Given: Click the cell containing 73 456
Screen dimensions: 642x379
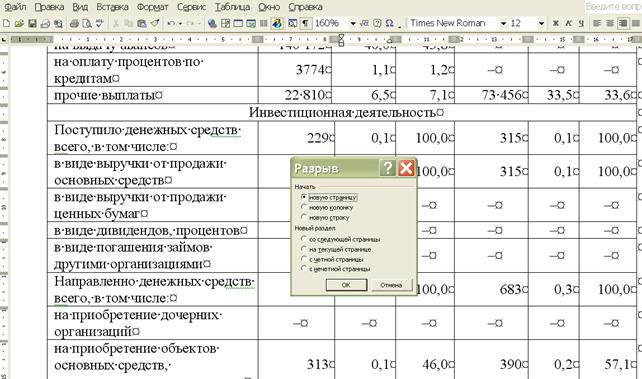Looking at the screenshot, I should 491,95.
